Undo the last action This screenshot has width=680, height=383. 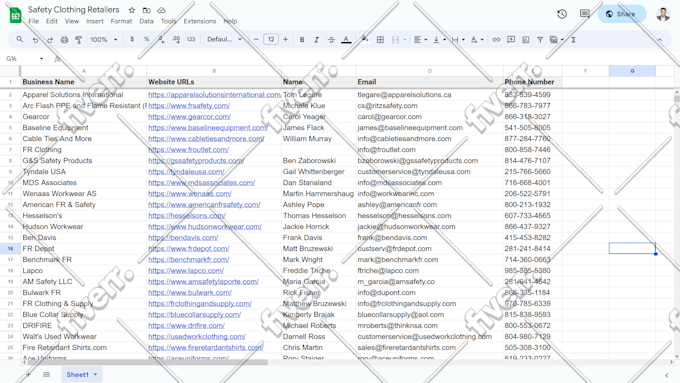(x=35, y=40)
